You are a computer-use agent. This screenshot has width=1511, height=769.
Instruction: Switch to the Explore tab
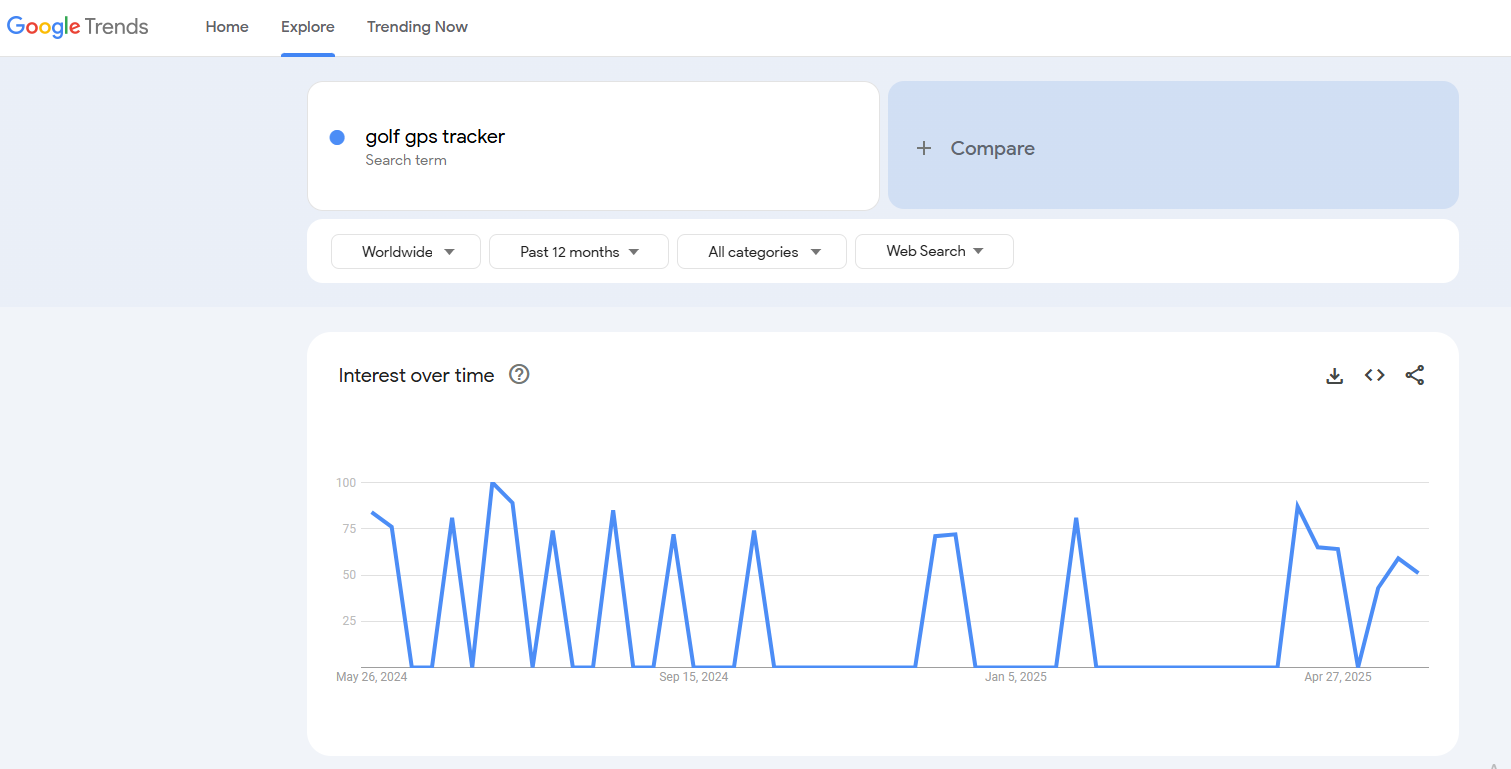pos(308,27)
